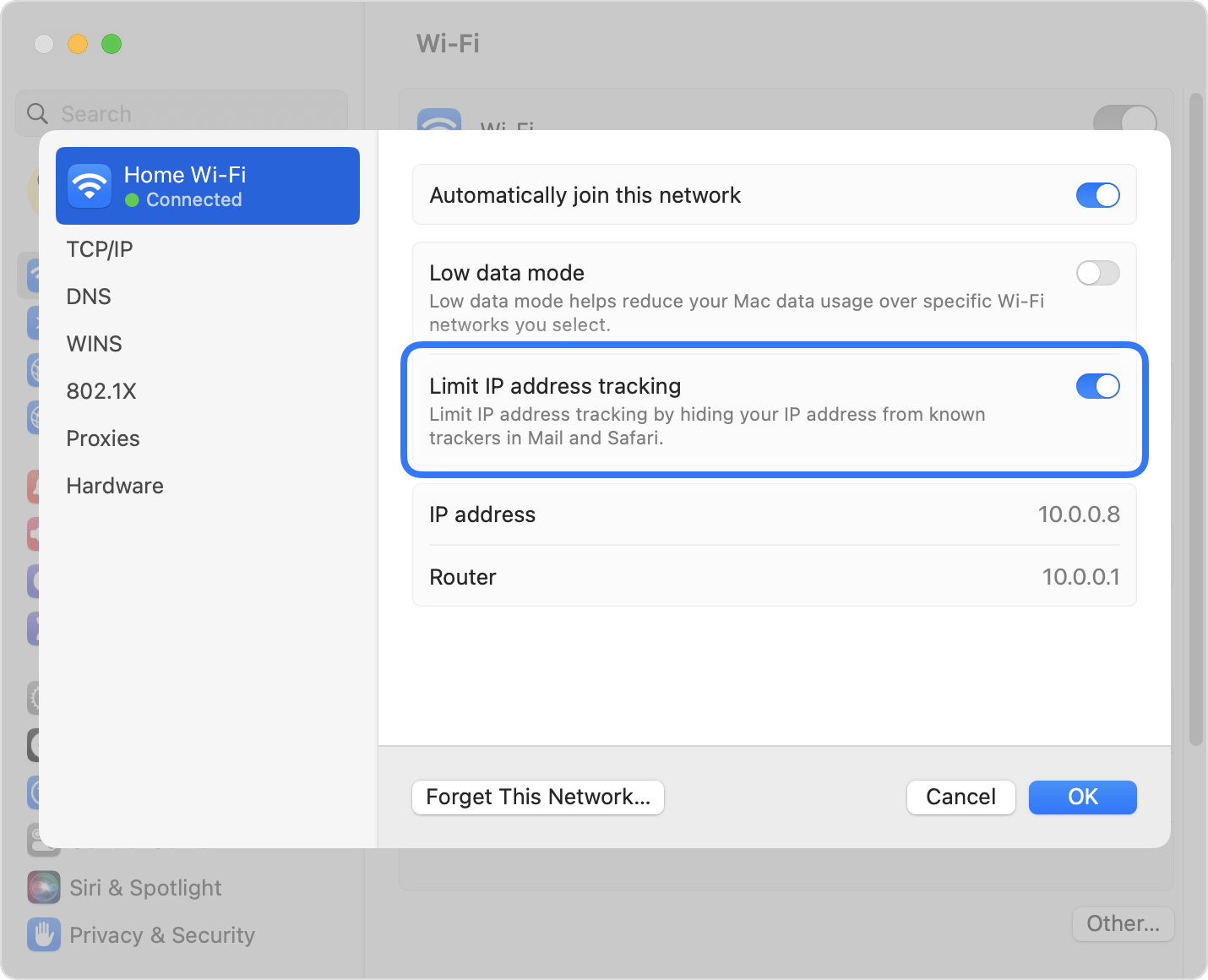Toggle Automatically join this network
Image resolution: width=1208 pixels, height=980 pixels.
click(x=1097, y=195)
